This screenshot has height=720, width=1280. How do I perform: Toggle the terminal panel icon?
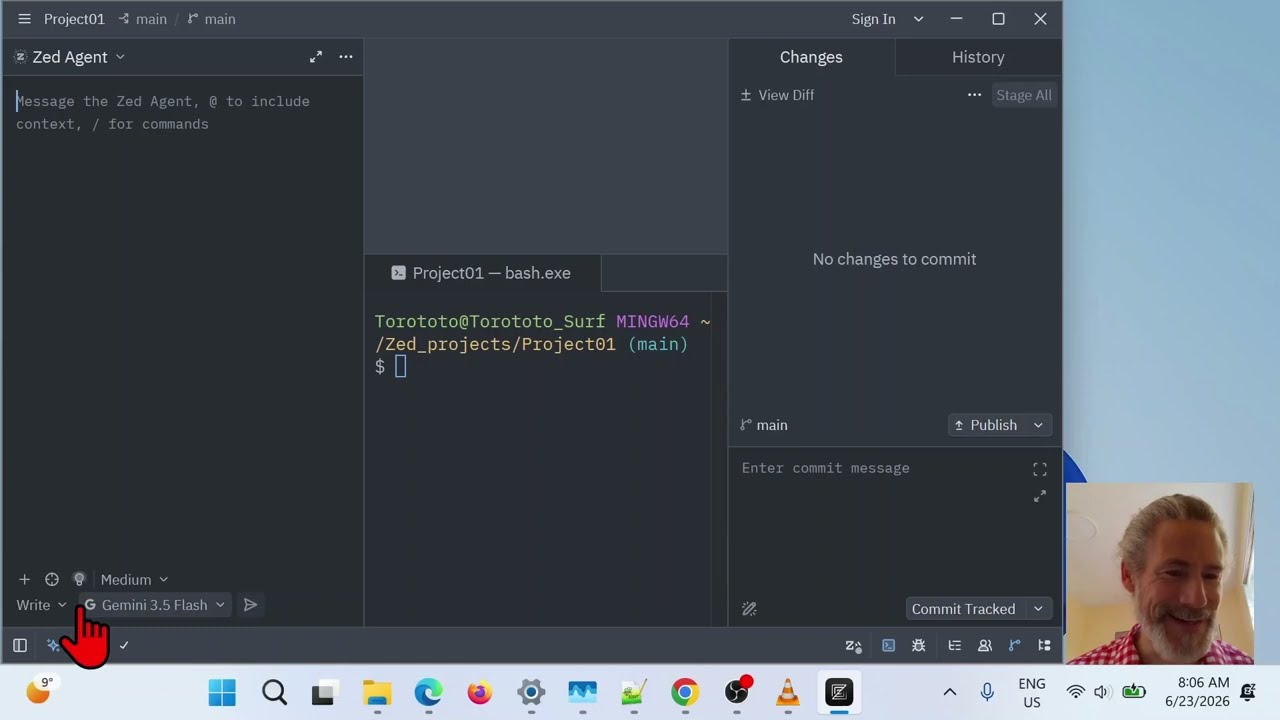point(888,646)
